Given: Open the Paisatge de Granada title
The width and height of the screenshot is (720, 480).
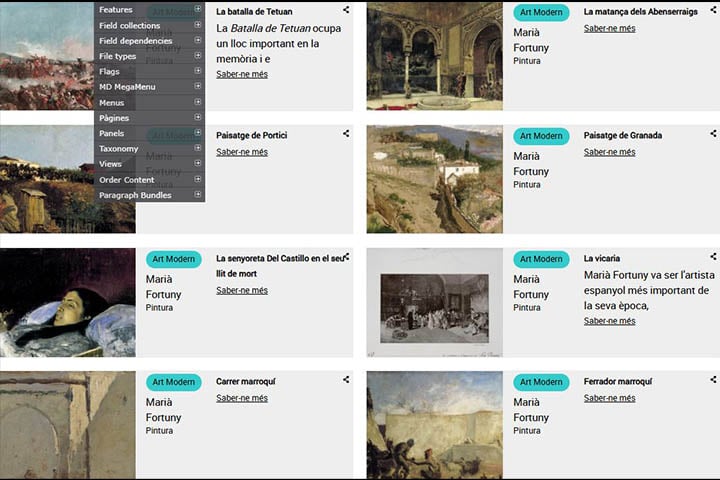Looking at the screenshot, I should tap(623, 136).
